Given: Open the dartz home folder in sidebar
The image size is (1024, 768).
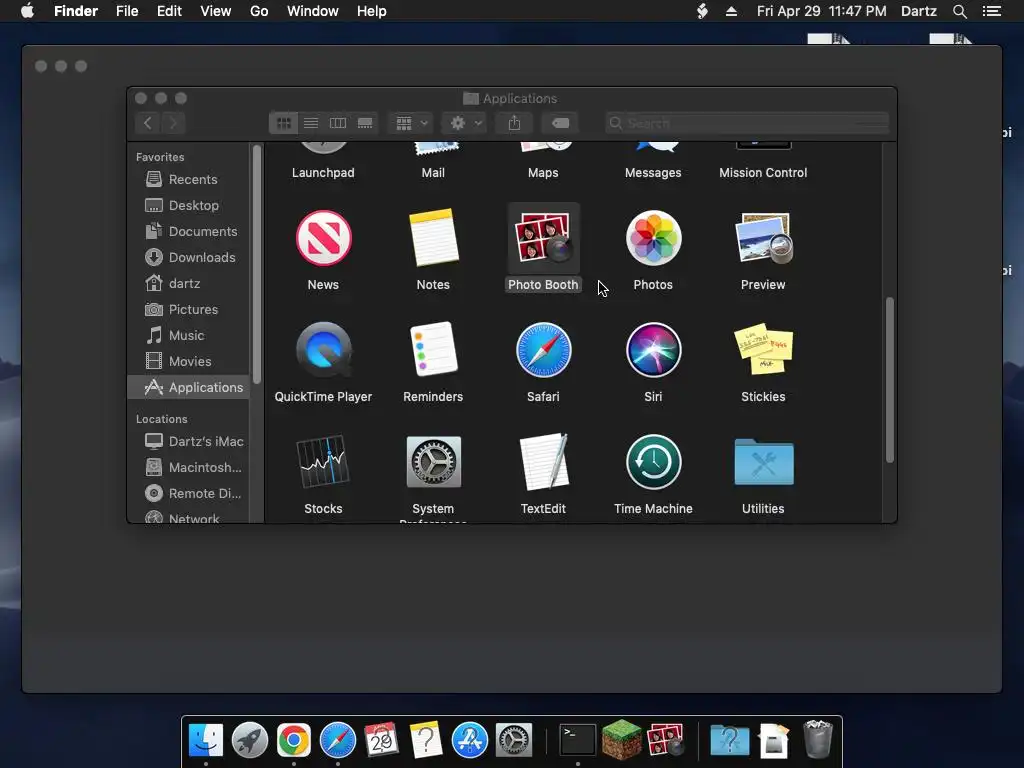Looking at the screenshot, I should tap(188, 283).
